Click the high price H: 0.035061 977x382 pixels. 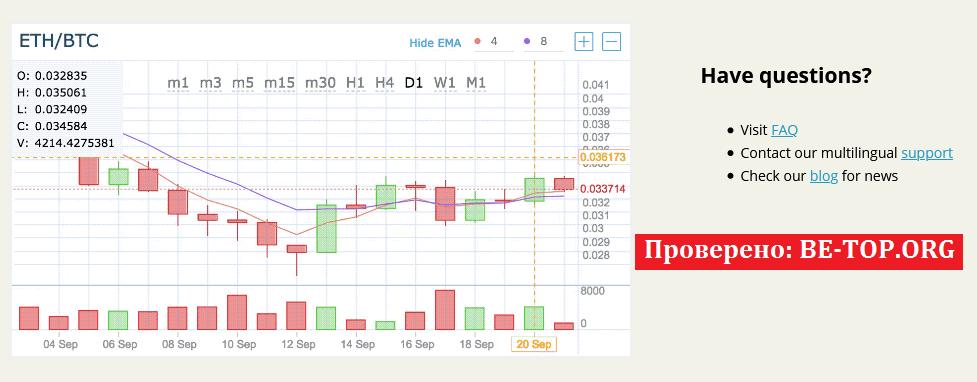[x=52, y=93]
